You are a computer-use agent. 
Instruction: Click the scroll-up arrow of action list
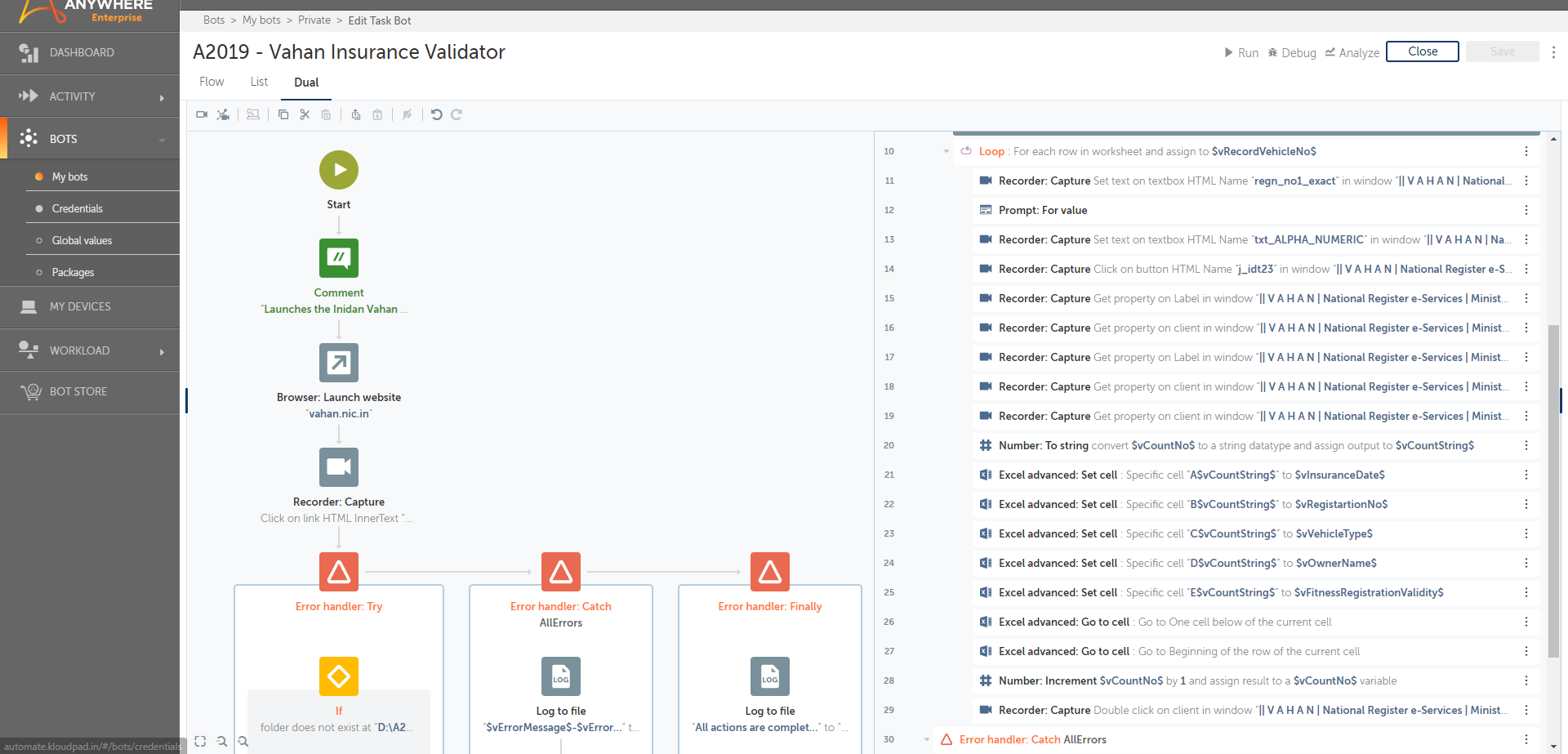1553,140
